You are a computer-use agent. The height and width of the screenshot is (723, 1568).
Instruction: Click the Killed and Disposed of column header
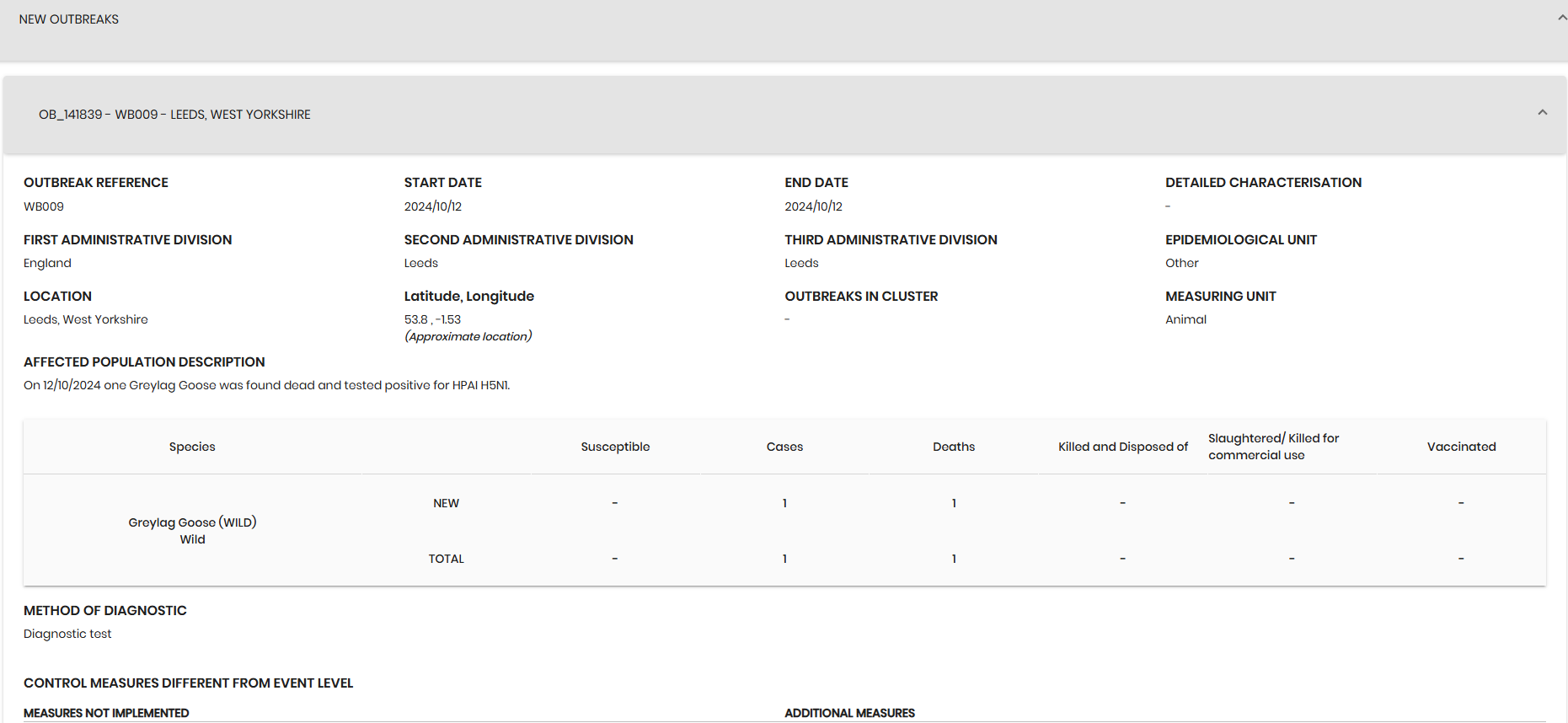click(1123, 447)
